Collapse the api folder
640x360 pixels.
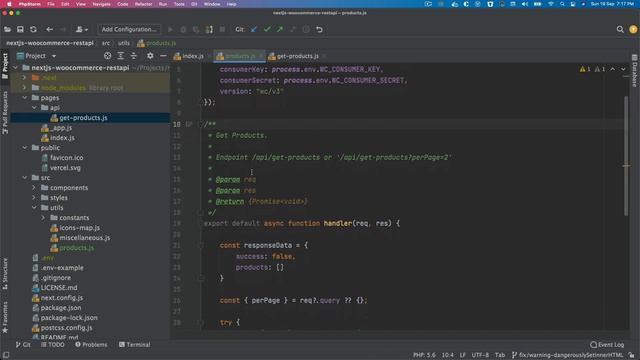(x=34, y=108)
